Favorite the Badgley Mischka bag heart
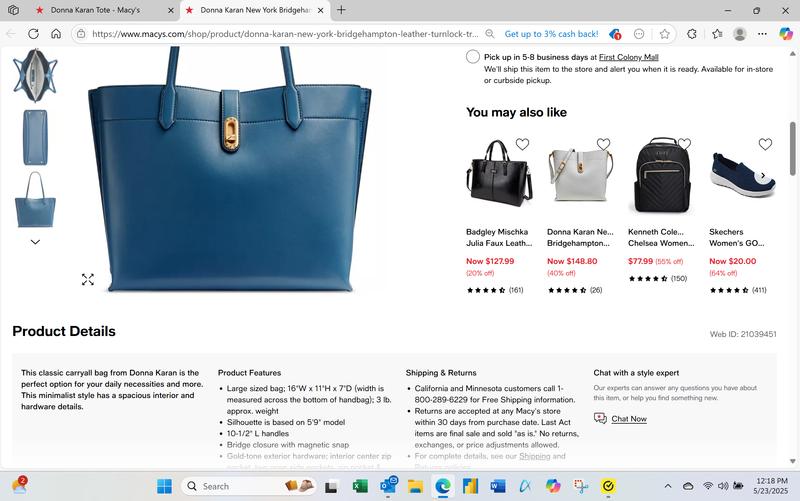The height and width of the screenshot is (501, 800). (x=522, y=144)
